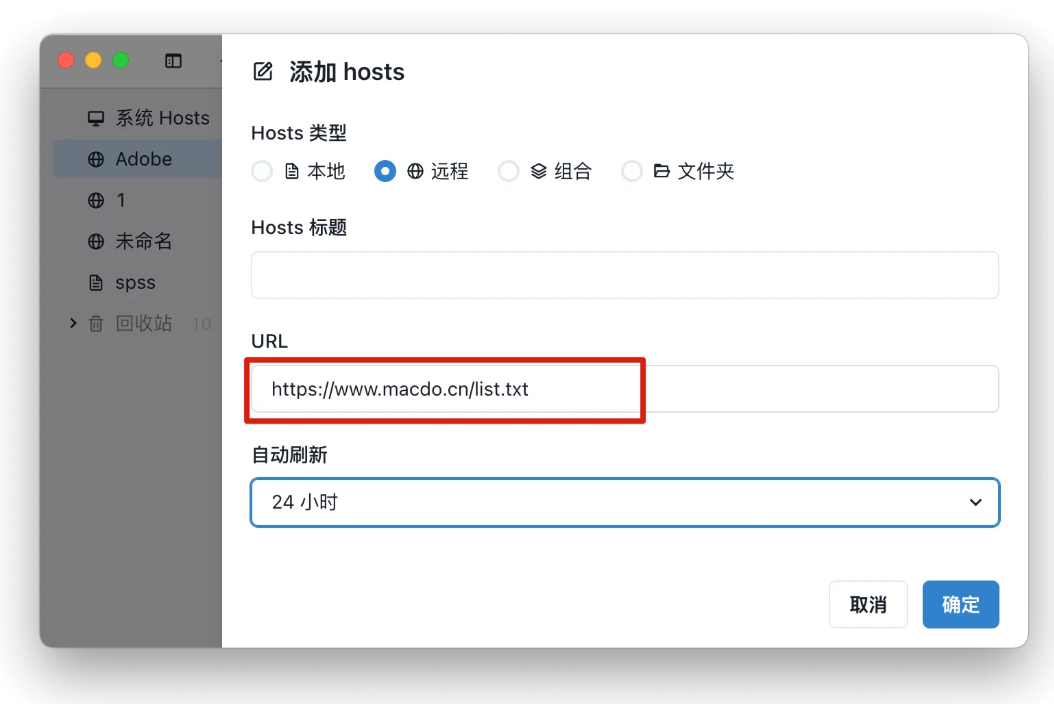Click the globe icon beside 未命名
This screenshot has width=1054, height=704.
96,242
